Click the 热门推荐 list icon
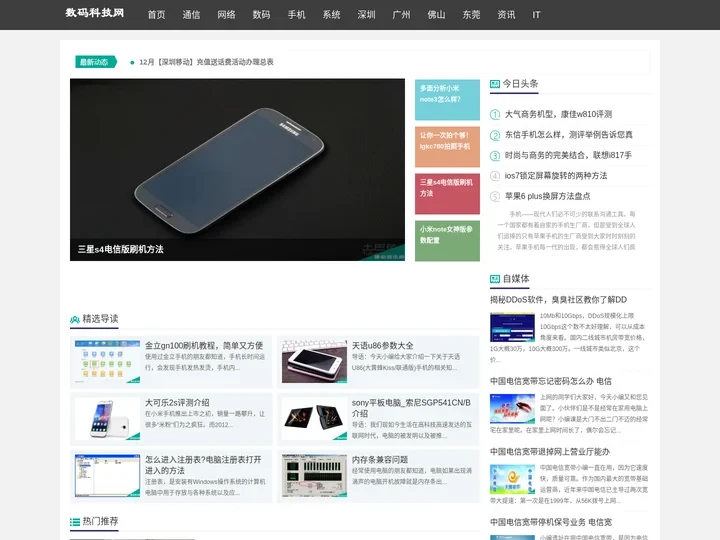The height and width of the screenshot is (540, 720). [x=75, y=522]
